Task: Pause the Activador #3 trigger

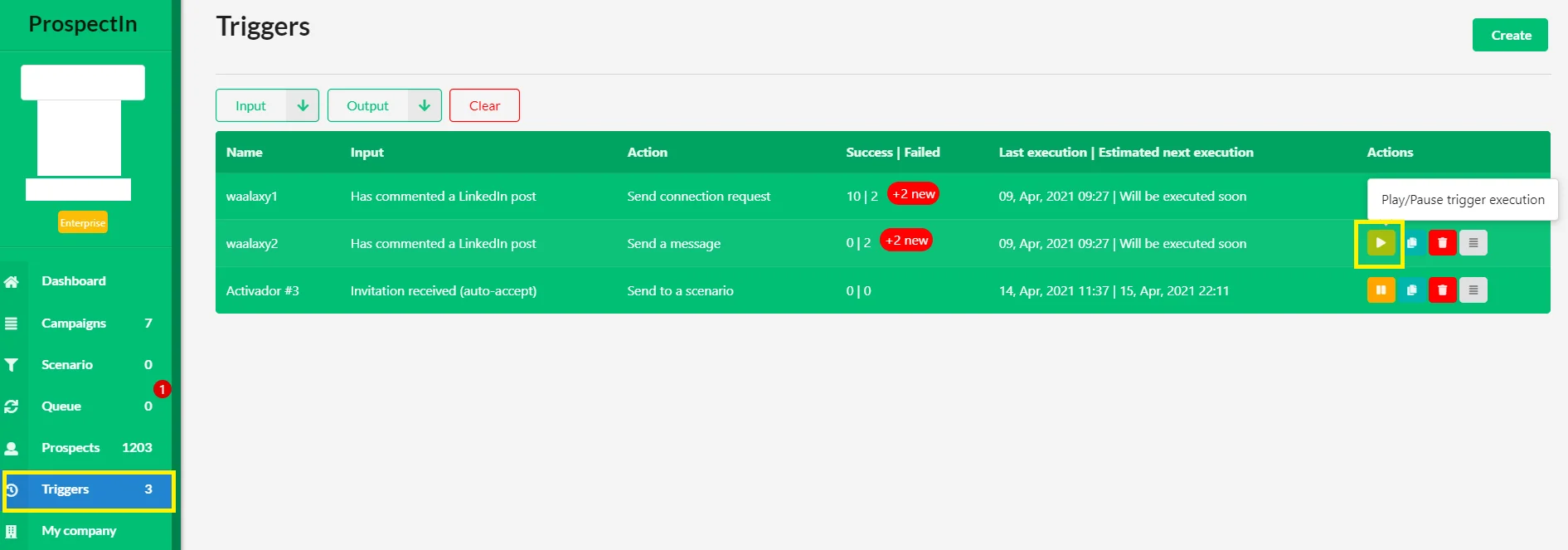Action: coord(1381,290)
